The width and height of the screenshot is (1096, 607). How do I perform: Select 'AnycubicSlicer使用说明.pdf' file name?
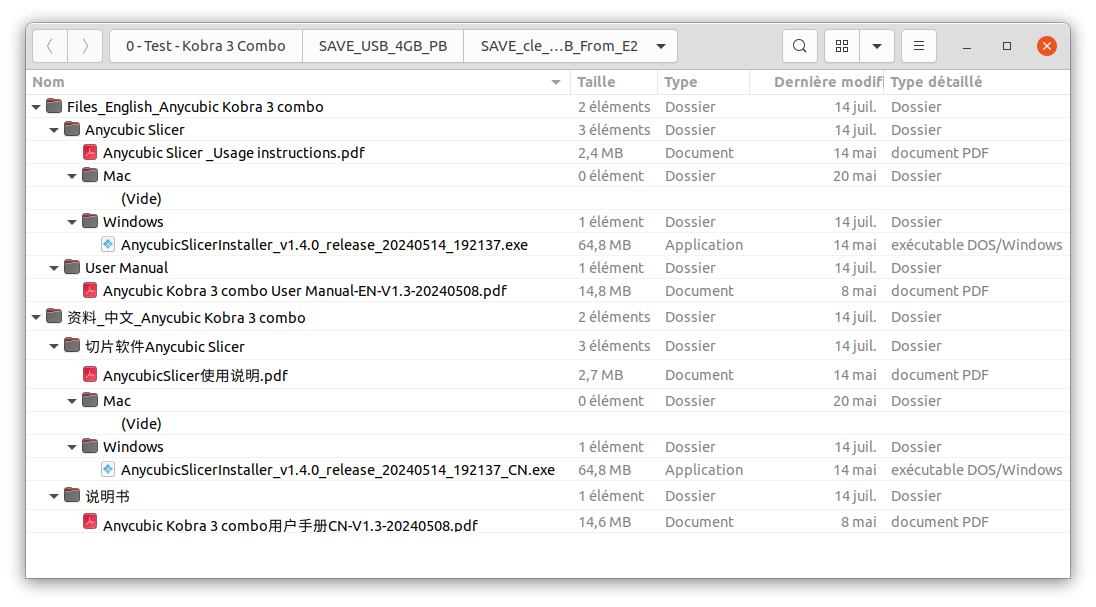coord(195,376)
